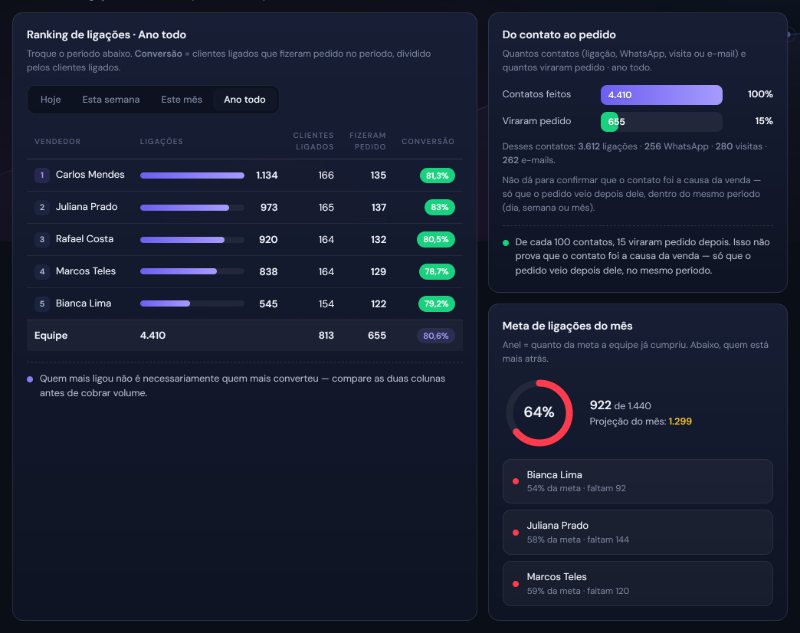The height and width of the screenshot is (633, 800).
Task: Click Meta de ligações do mês heading
Action: (x=567, y=326)
